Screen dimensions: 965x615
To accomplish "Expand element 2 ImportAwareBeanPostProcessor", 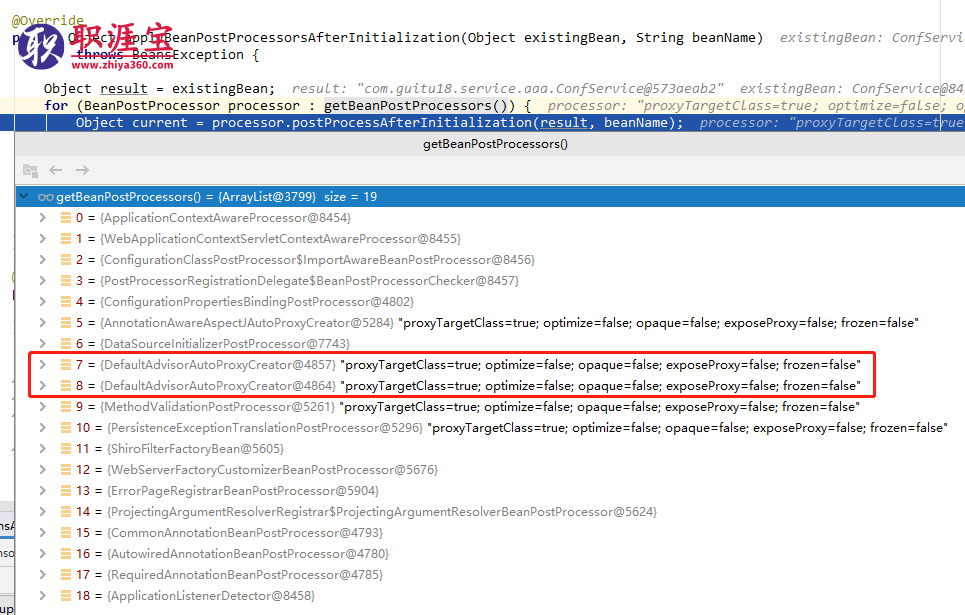I will (x=42, y=259).
